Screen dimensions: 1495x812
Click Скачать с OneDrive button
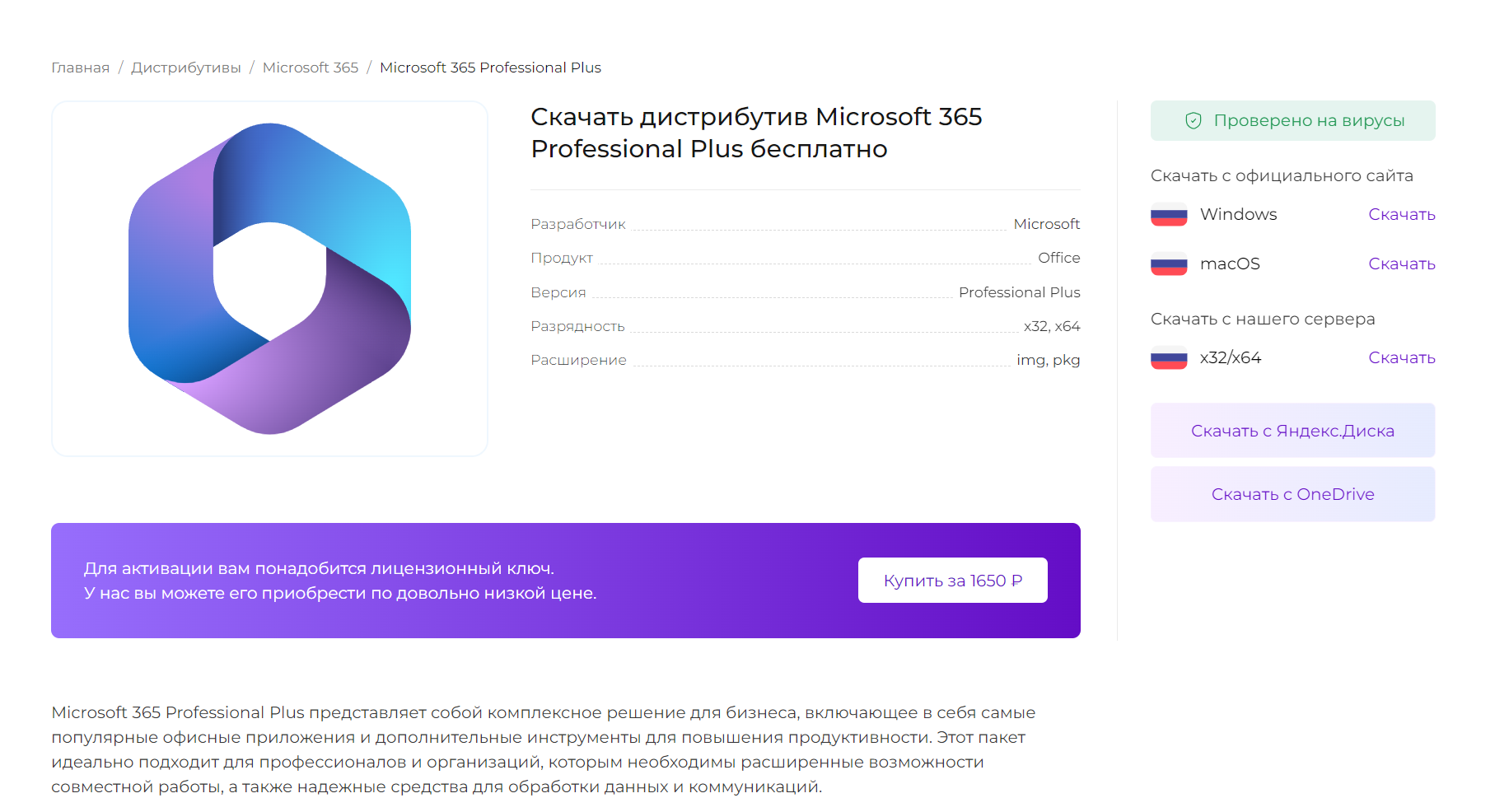(1292, 494)
